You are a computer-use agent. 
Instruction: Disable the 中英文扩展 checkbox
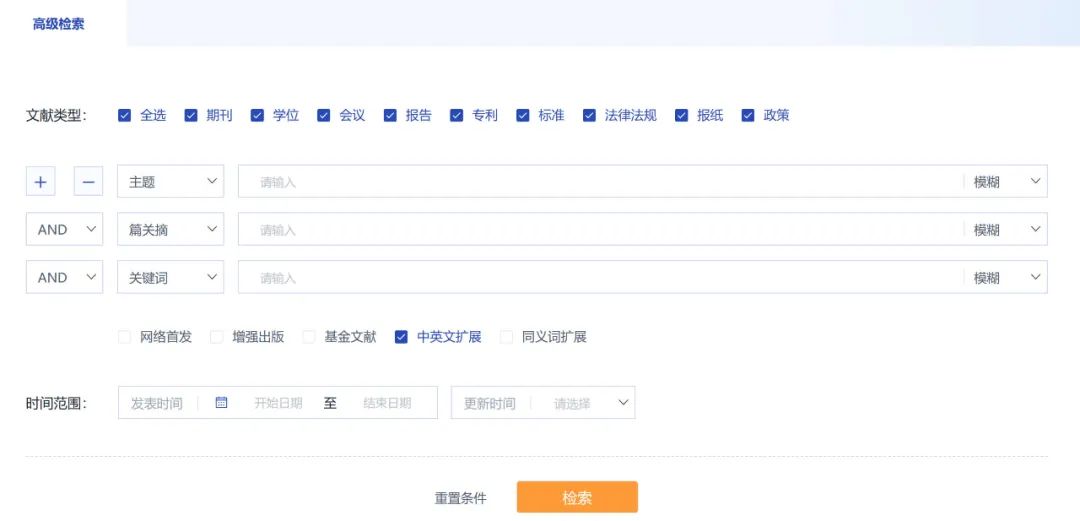[x=401, y=337]
